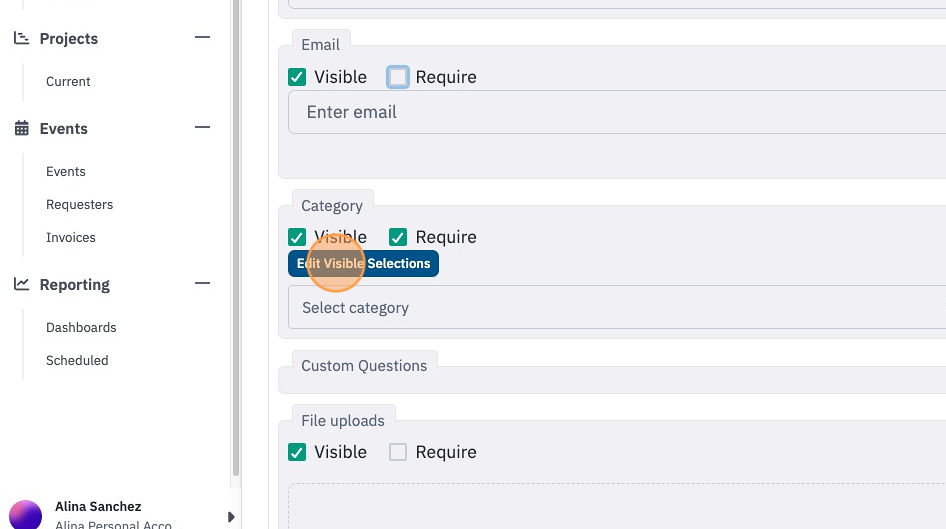The width and height of the screenshot is (946, 529).
Task: Check the File uploads Require checkbox
Action: click(398, 452)
